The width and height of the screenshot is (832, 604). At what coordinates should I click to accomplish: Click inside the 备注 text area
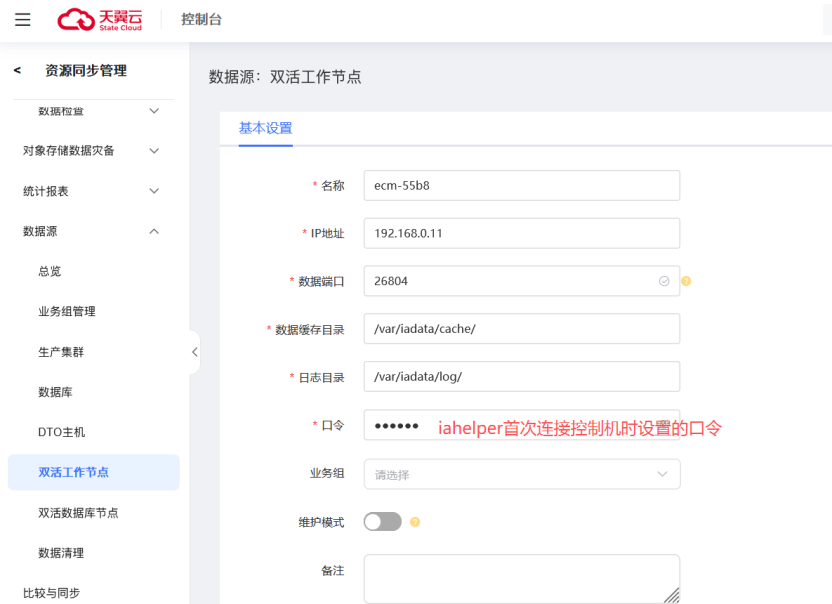[521, 578]
